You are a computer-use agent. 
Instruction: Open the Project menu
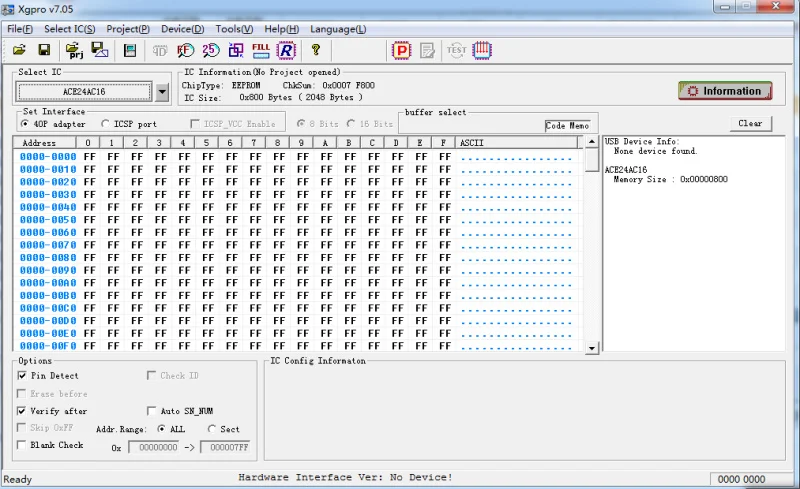click(x=128, y=29)
